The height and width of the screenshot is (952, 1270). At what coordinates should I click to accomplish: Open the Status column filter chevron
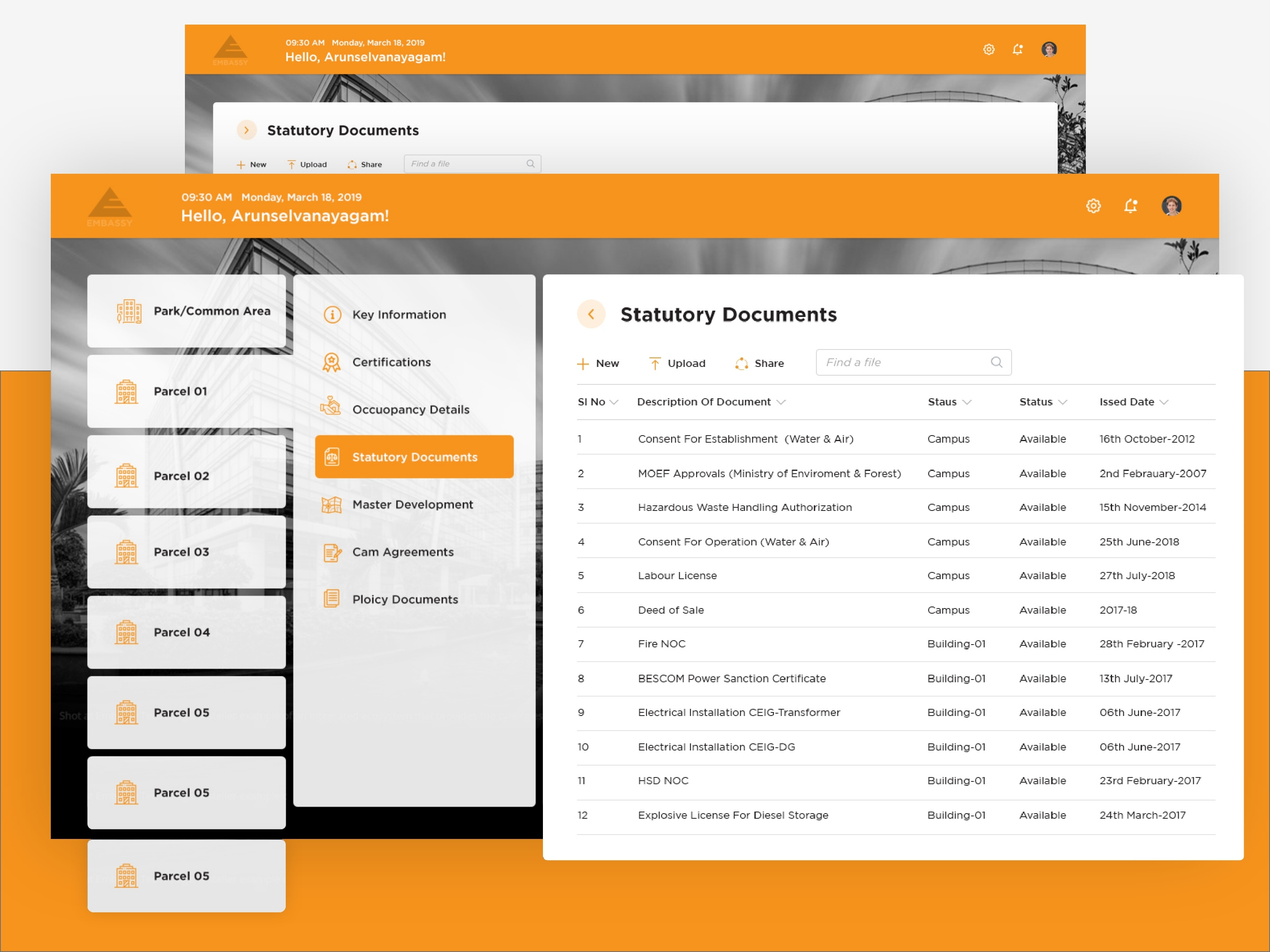(1063, 402)
